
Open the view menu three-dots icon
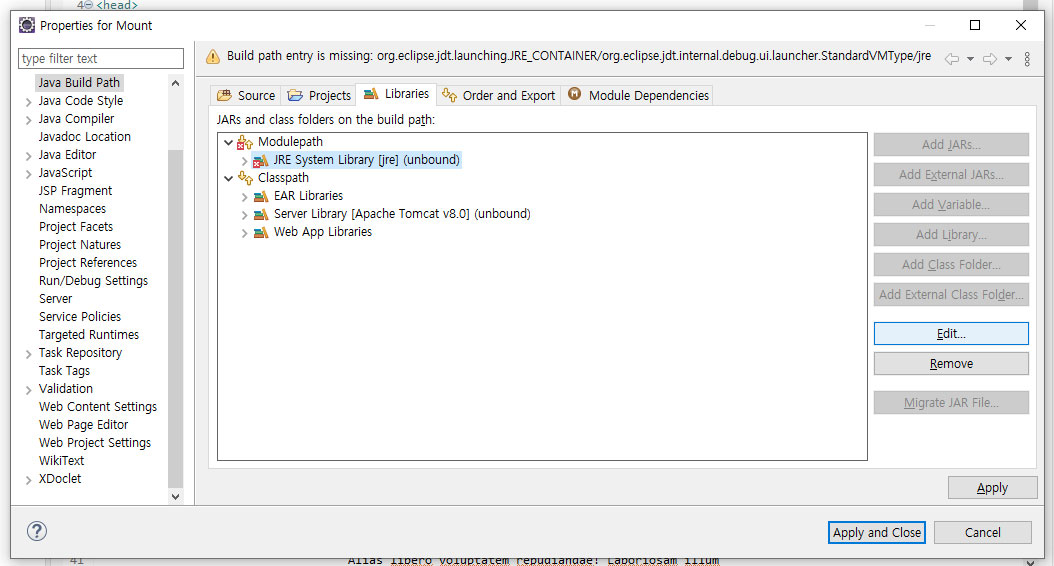(x=1027, y=58)
